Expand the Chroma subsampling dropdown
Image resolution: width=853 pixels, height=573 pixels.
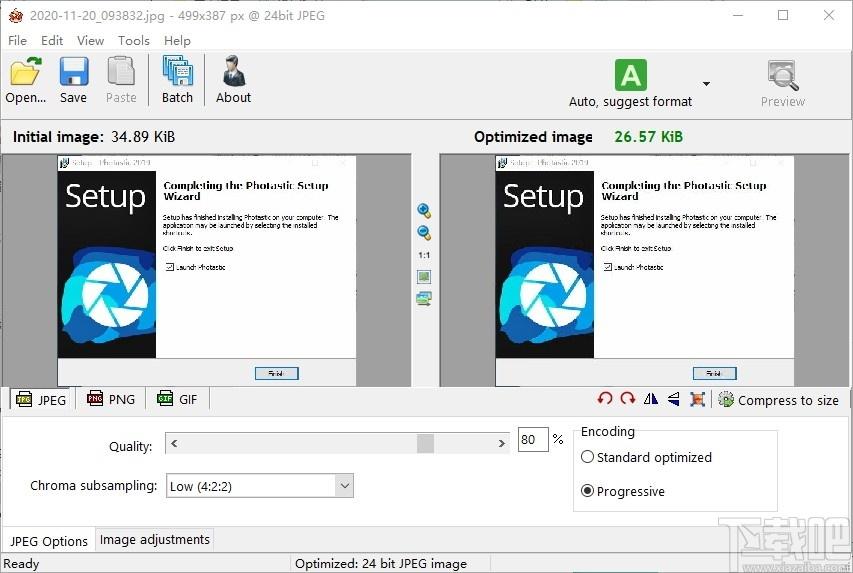(344, 486)
